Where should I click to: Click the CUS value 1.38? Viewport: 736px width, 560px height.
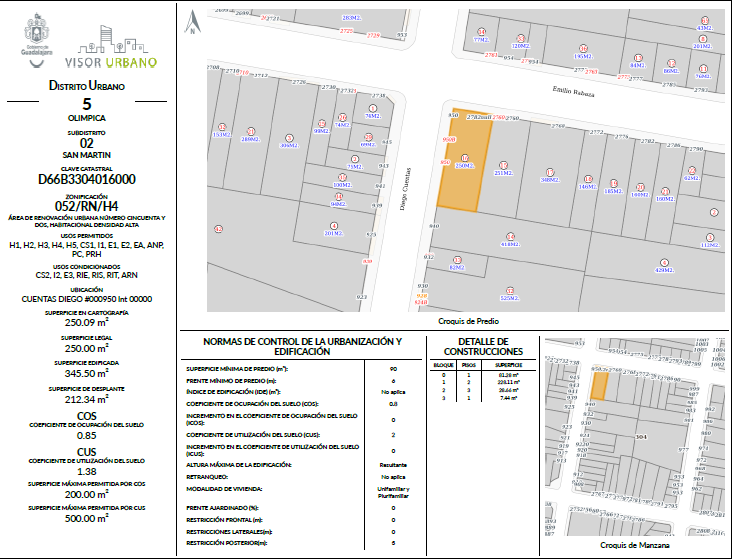(x=87, y=472)
